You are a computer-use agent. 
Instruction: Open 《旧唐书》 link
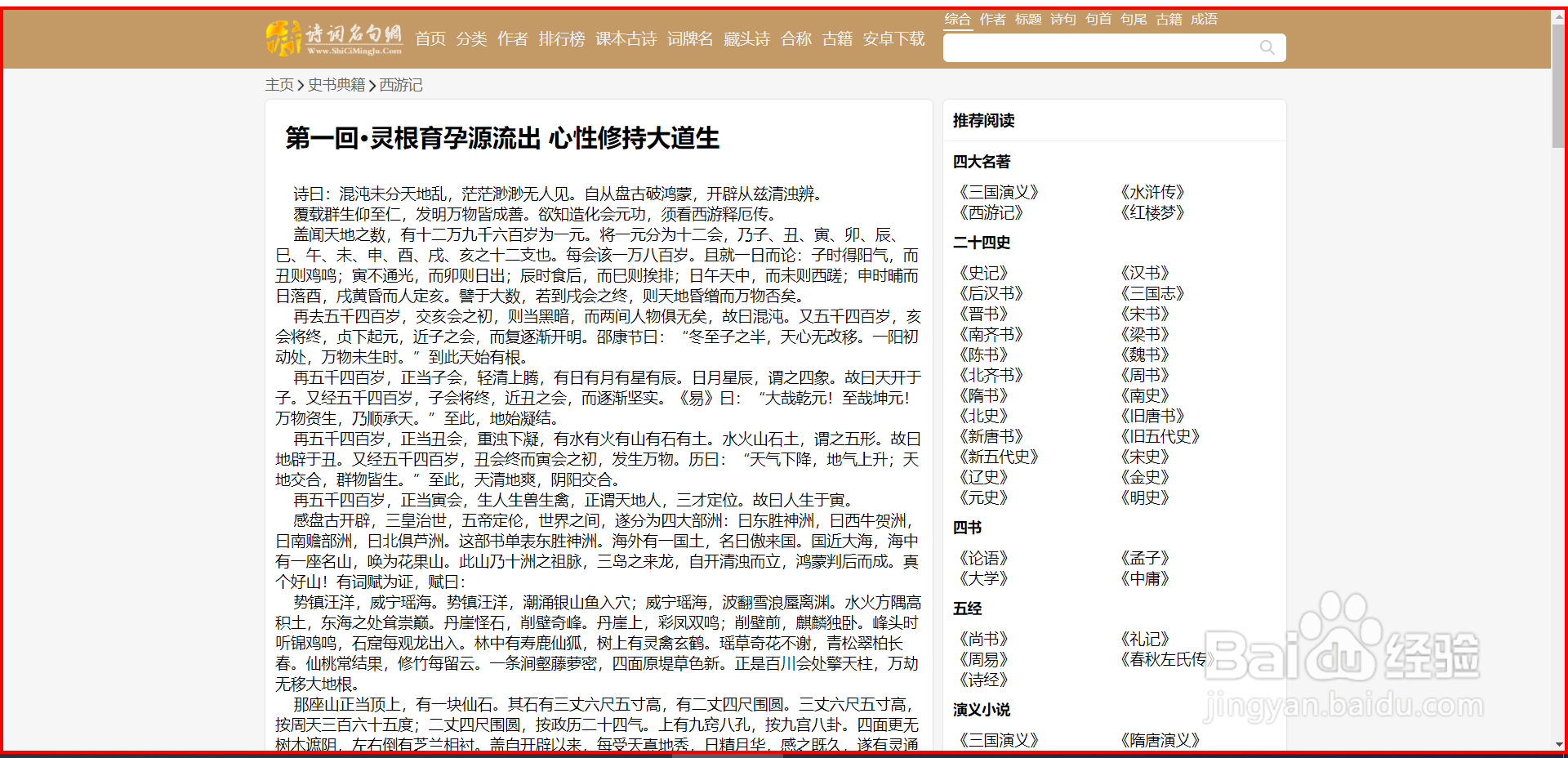tap(1152, 416)
